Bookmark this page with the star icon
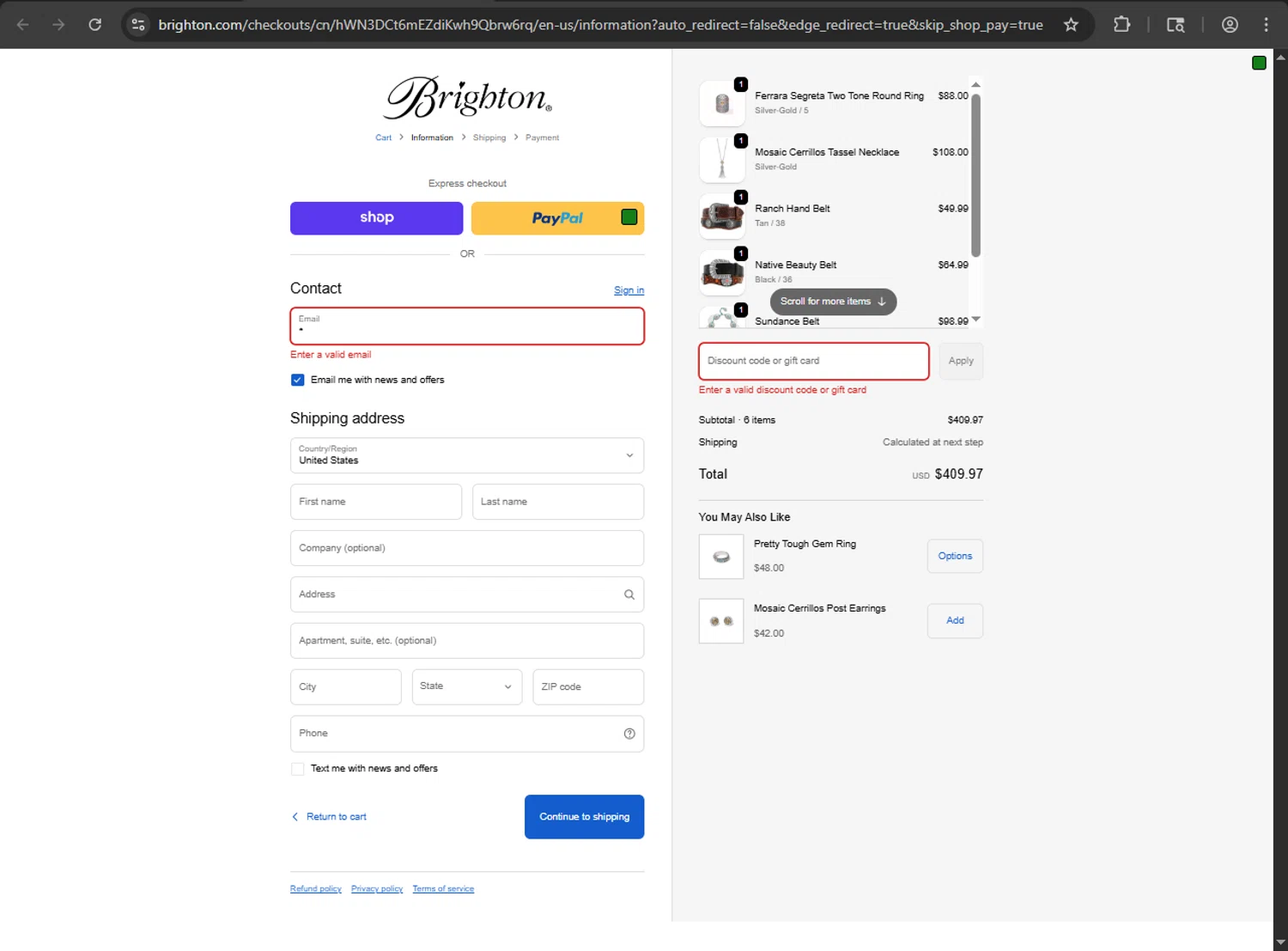Viewport: 1288px width, 951px height. click(x=1071, y=25)
